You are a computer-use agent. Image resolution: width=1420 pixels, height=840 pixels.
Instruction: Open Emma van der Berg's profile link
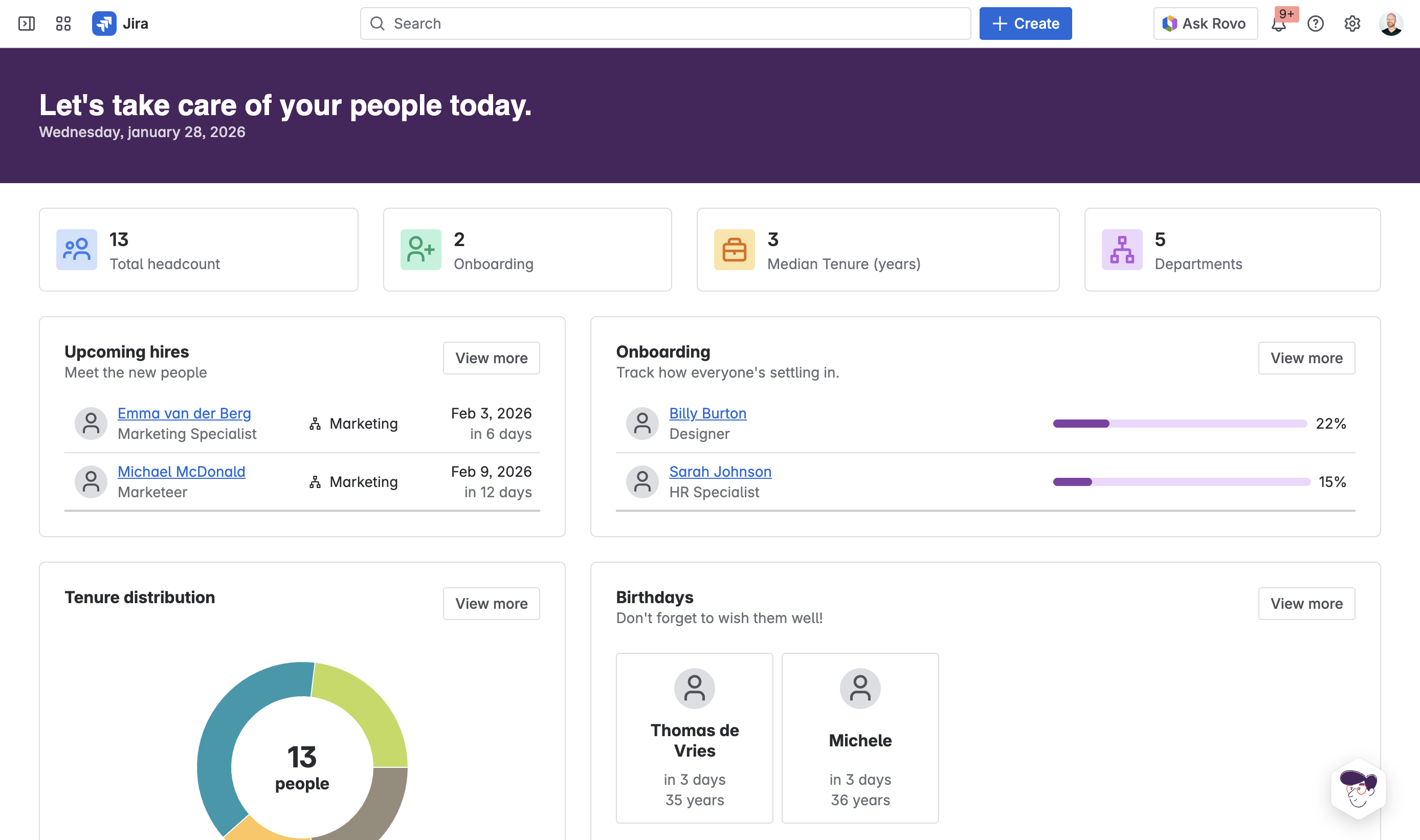(x=184, y=413)
